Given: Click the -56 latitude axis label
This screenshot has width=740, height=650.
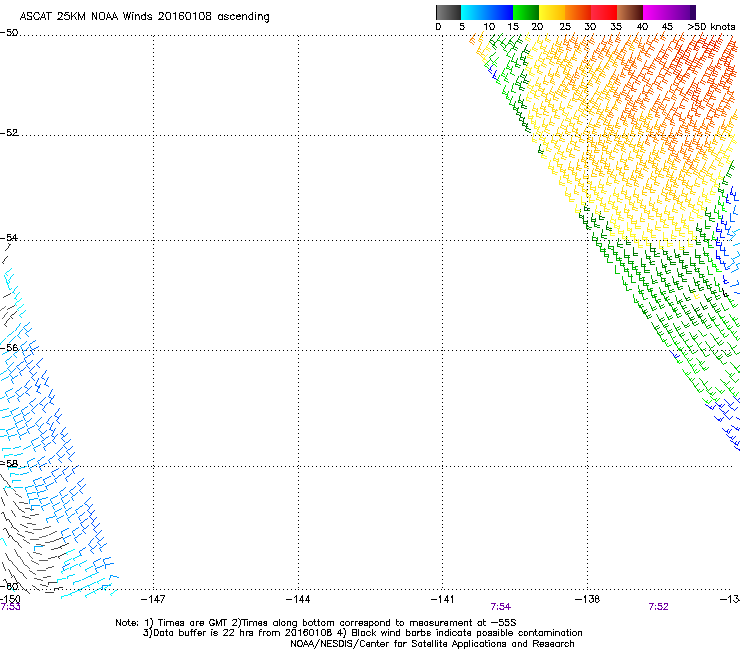Looking at the screenshot, I should (x=9, y=347).
